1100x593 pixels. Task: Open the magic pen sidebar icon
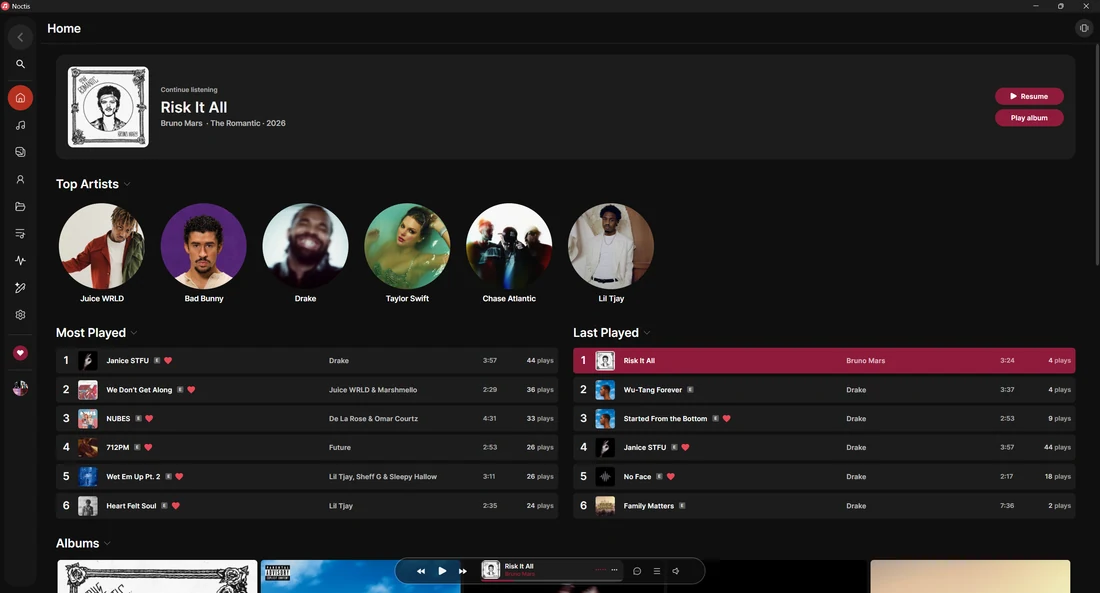tap(20, 288)
